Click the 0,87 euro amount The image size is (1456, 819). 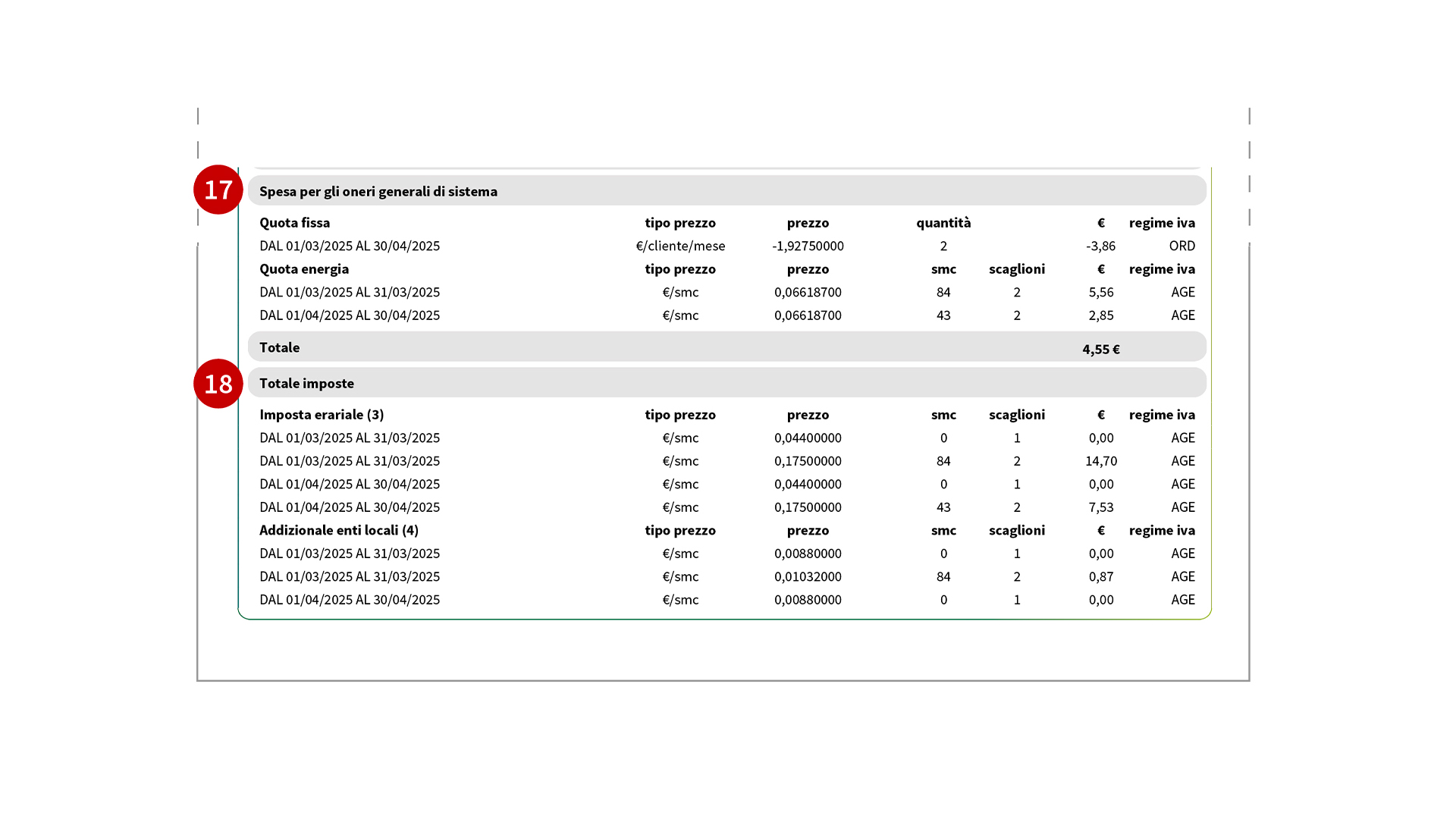[1100, 576]
